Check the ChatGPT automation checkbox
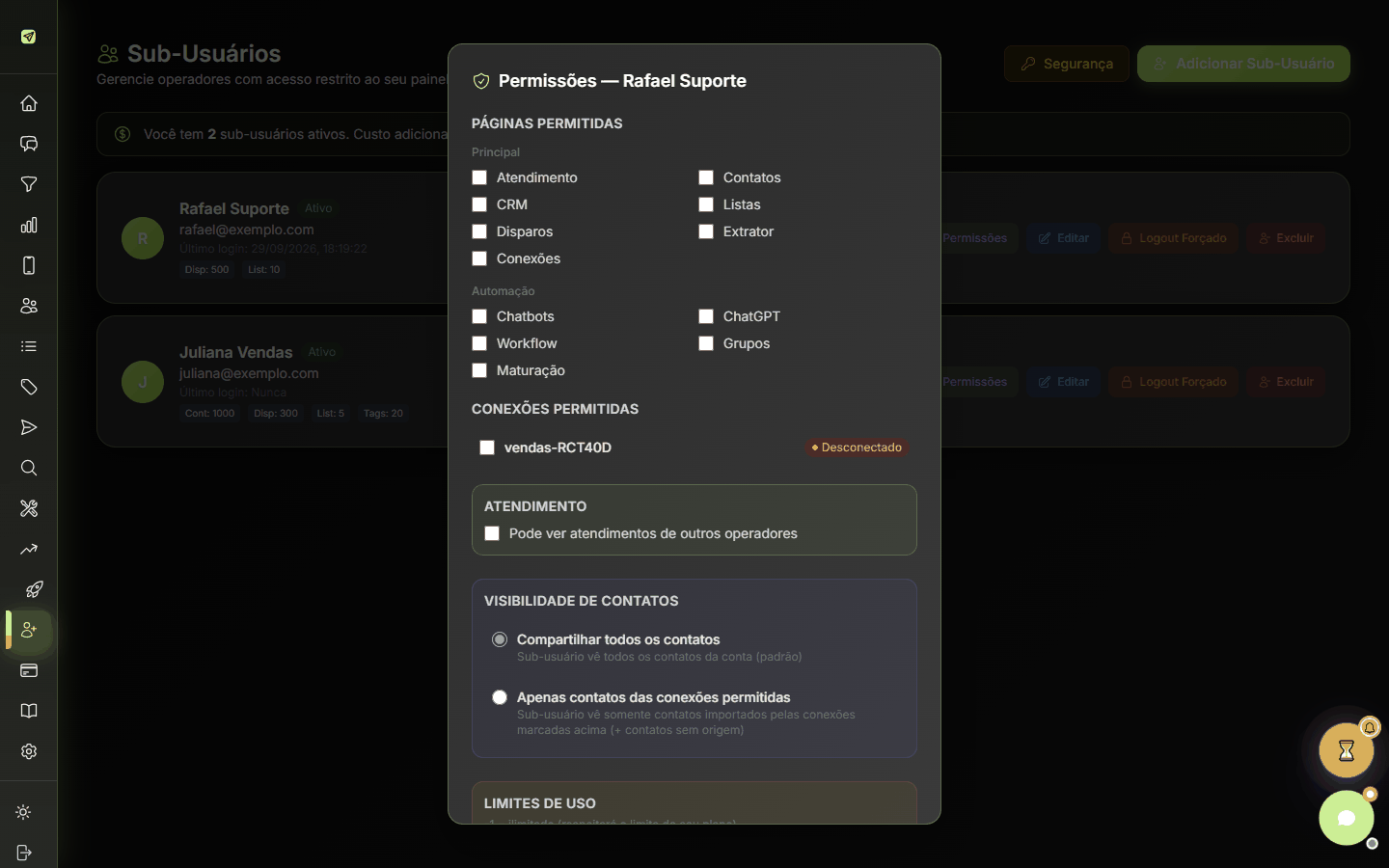Viewport: 1389px width, 868px height. pyautogui.click(x=706, y=316)
